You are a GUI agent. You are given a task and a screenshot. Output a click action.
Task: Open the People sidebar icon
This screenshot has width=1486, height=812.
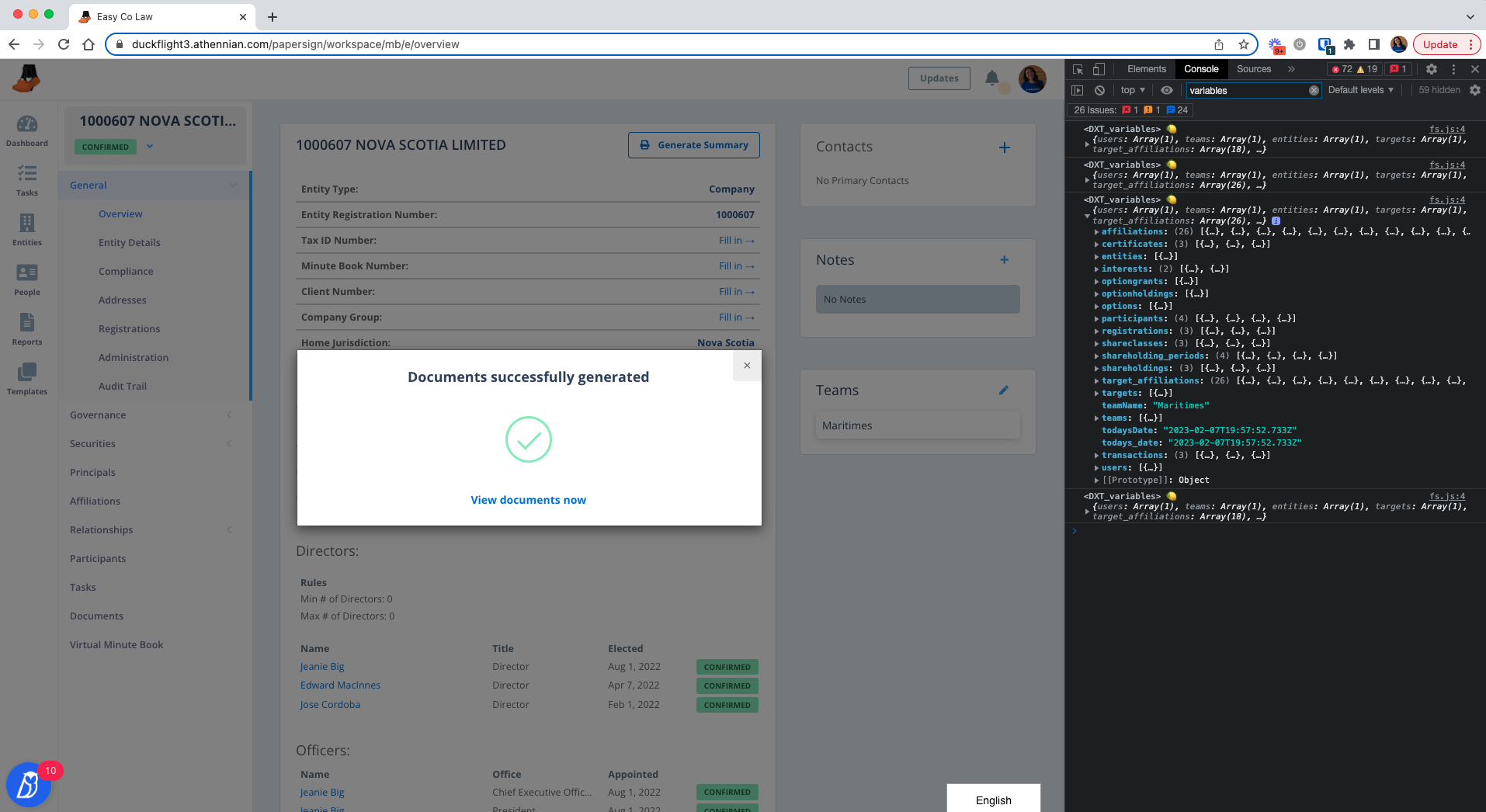point(27,279)
